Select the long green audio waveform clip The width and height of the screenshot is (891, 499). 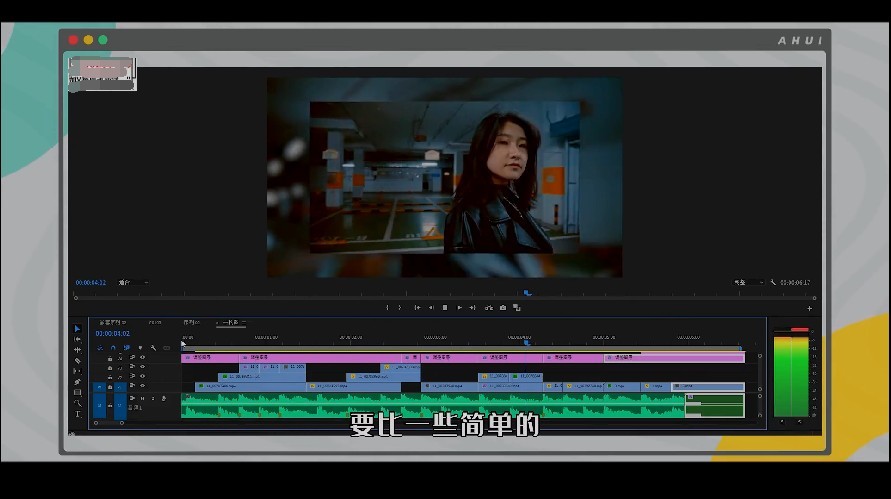[x=432, y=406]
